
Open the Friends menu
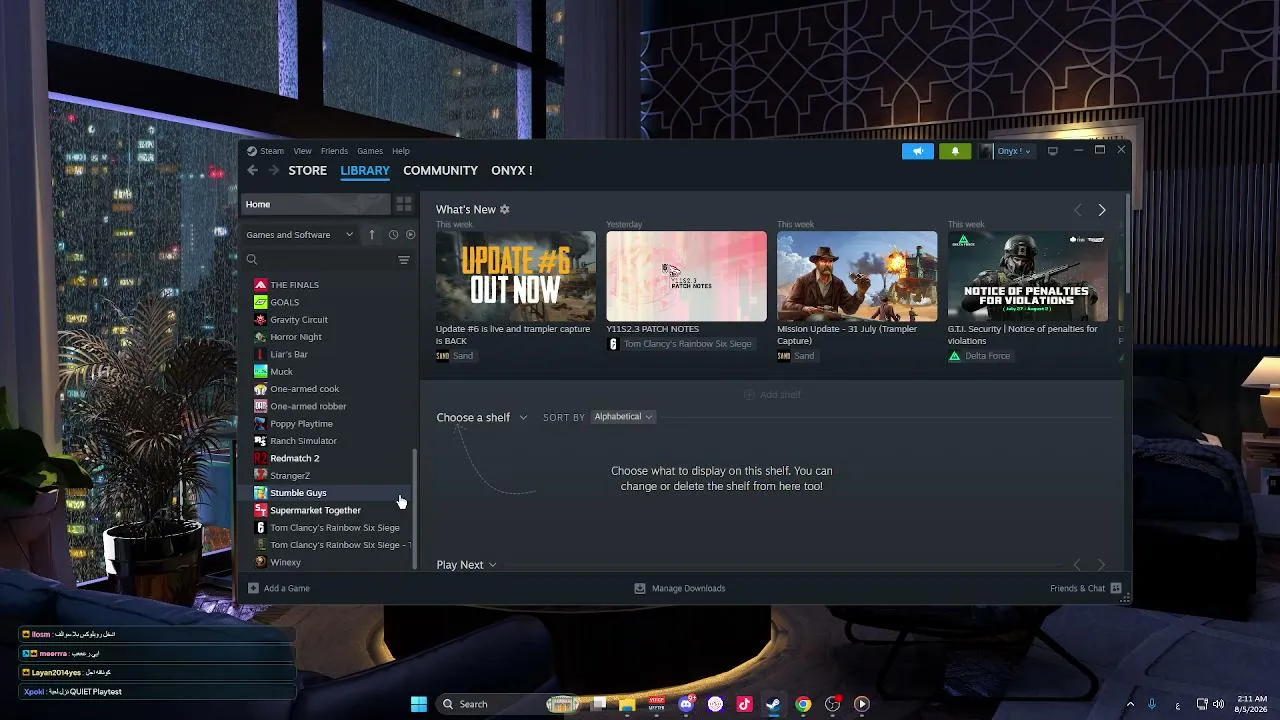334,151
